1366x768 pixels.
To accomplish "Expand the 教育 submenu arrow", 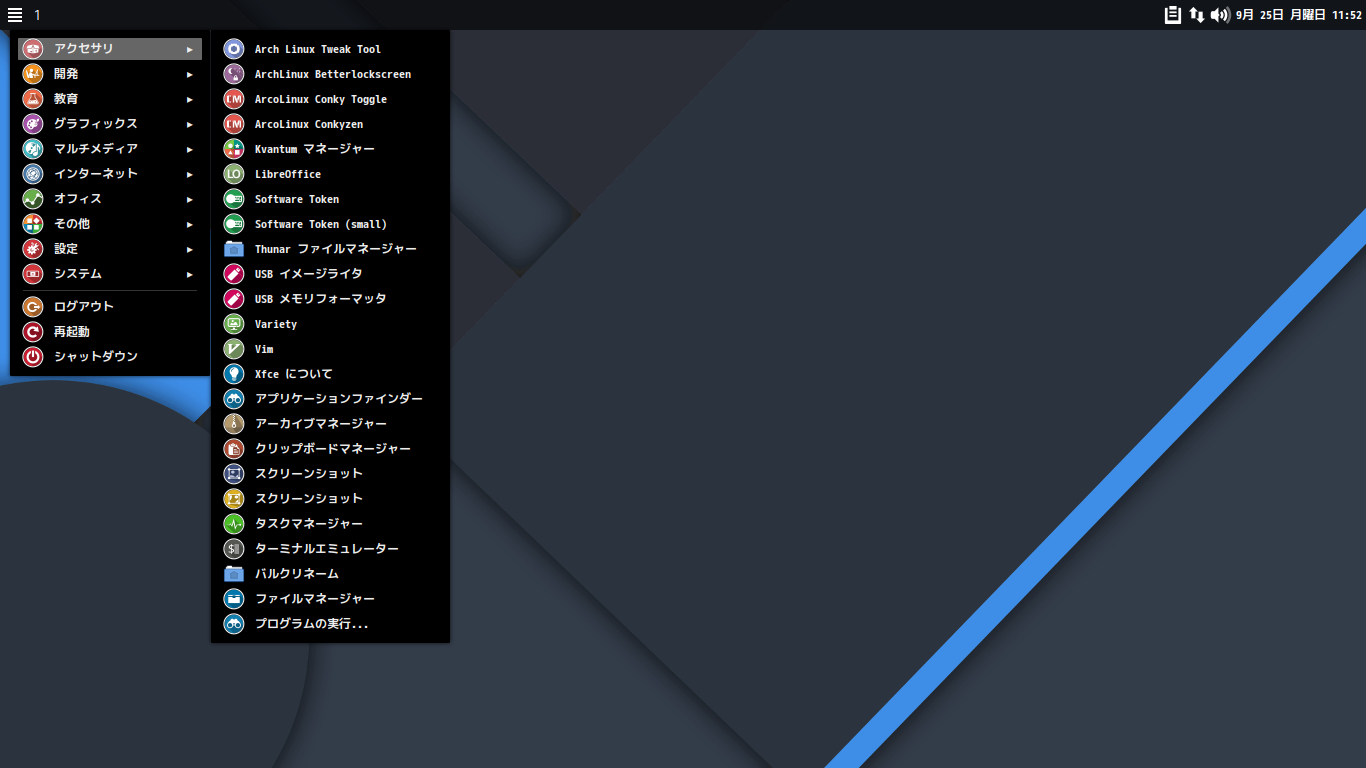I will pyautogui.click(x=190, y=99).
